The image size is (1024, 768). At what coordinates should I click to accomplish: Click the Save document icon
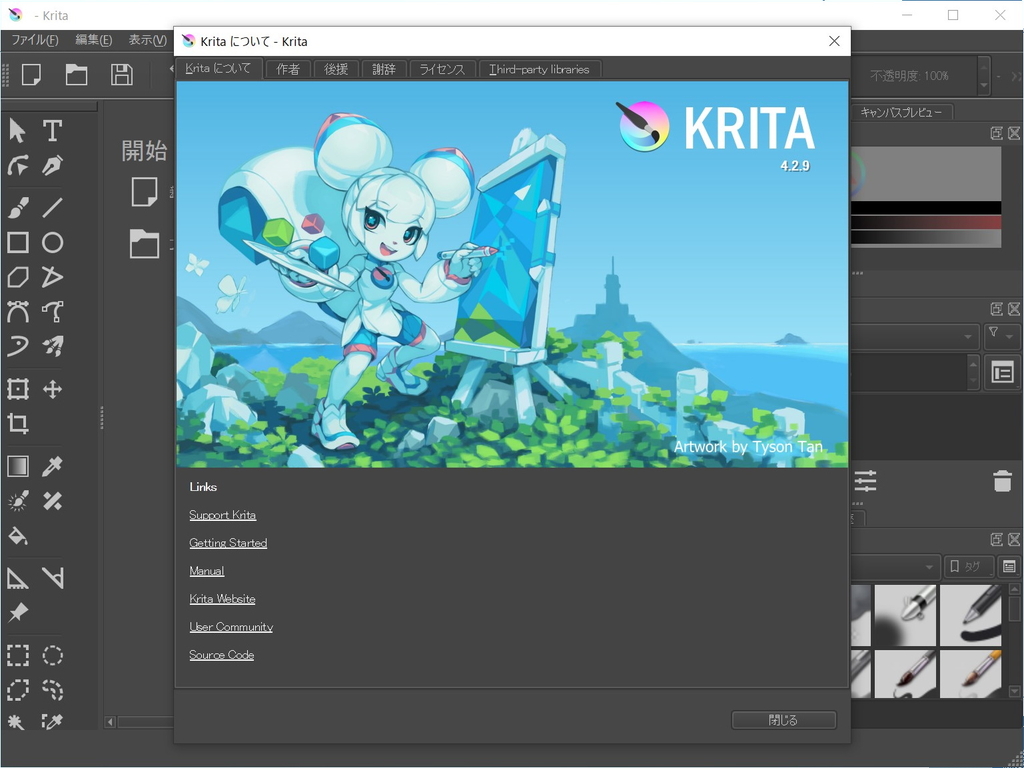(121, 76)
